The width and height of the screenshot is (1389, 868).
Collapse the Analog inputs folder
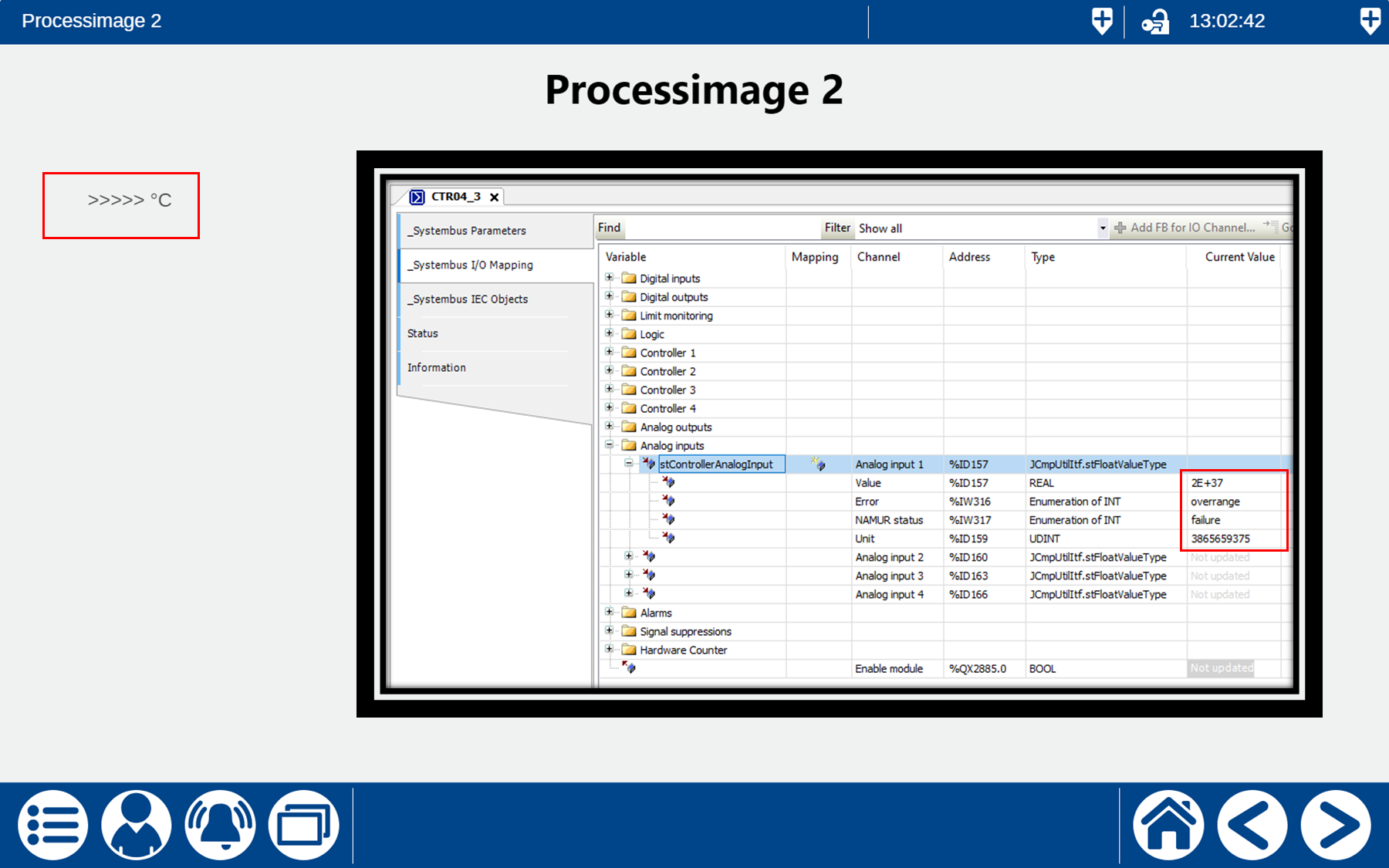(x=610, y=445)
